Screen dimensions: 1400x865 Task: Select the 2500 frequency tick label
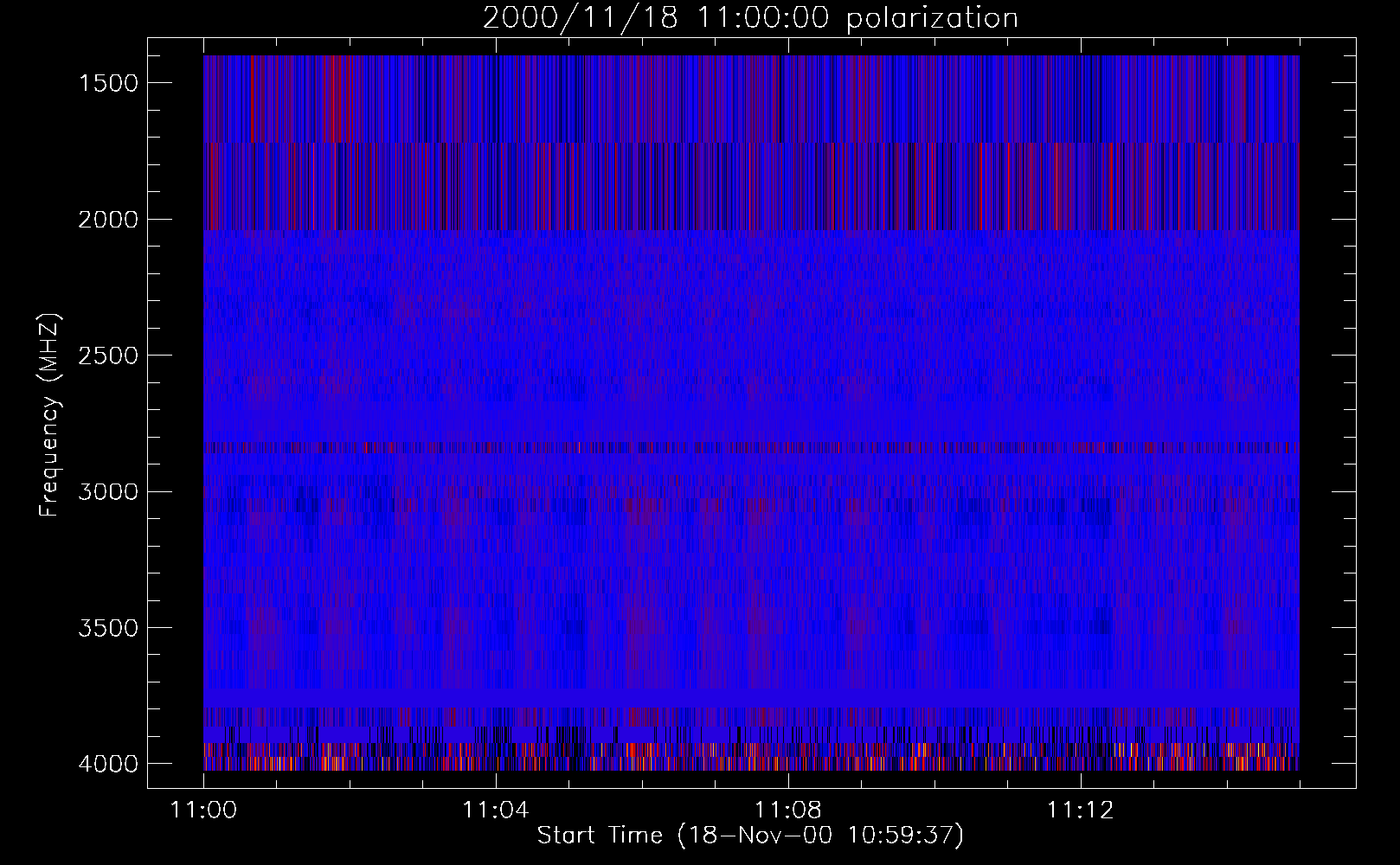tap(108, 356)
